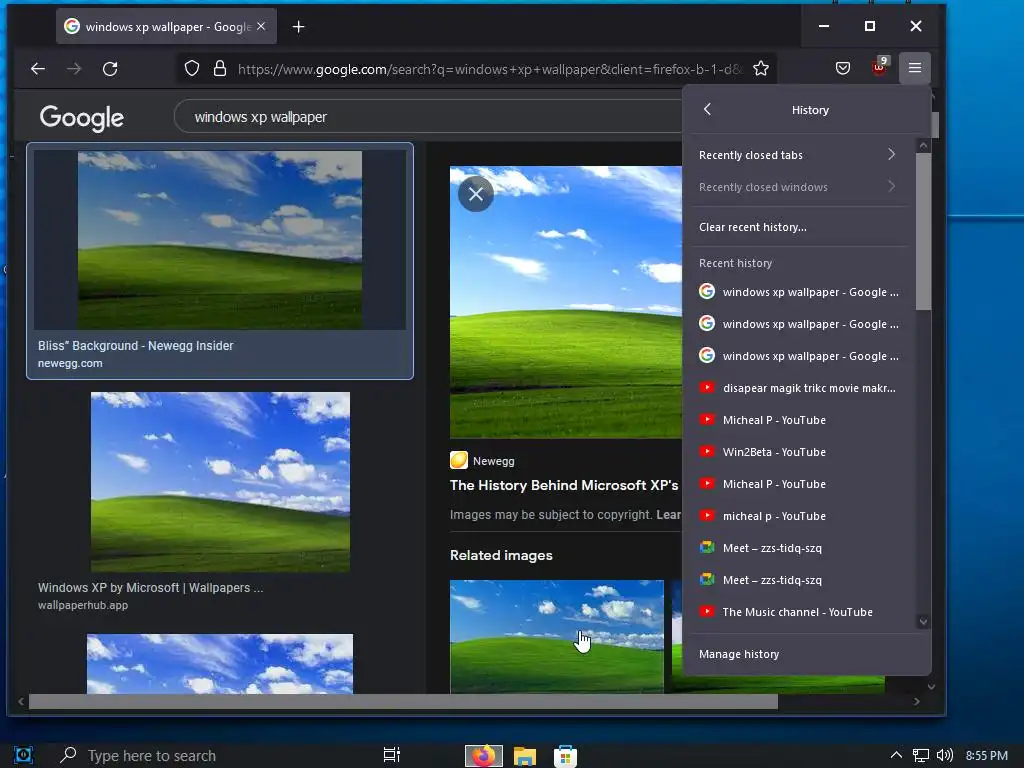Open the large Bliss preview image
This screenshot has width=1024, height=768.
(x=566, y=302)
